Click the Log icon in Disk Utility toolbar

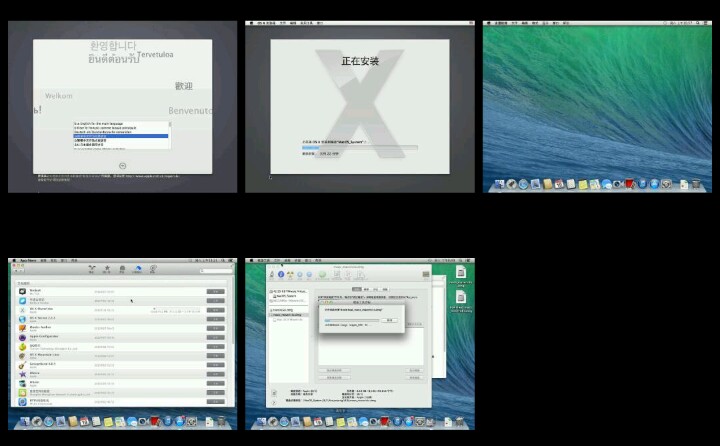pyautogui.click(x=426, y=274)
